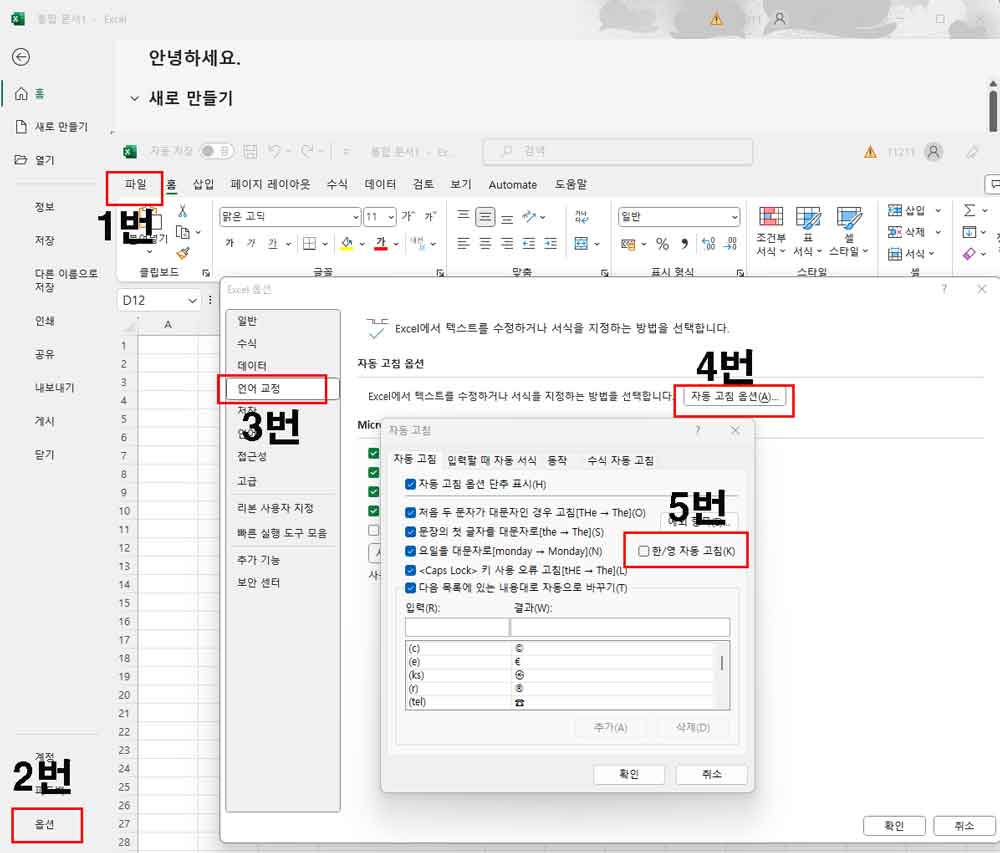The height and width of the screenshot is (853, 1000).
Task: Click the Copy icon in clipboard group
Action: coord(183,232)
